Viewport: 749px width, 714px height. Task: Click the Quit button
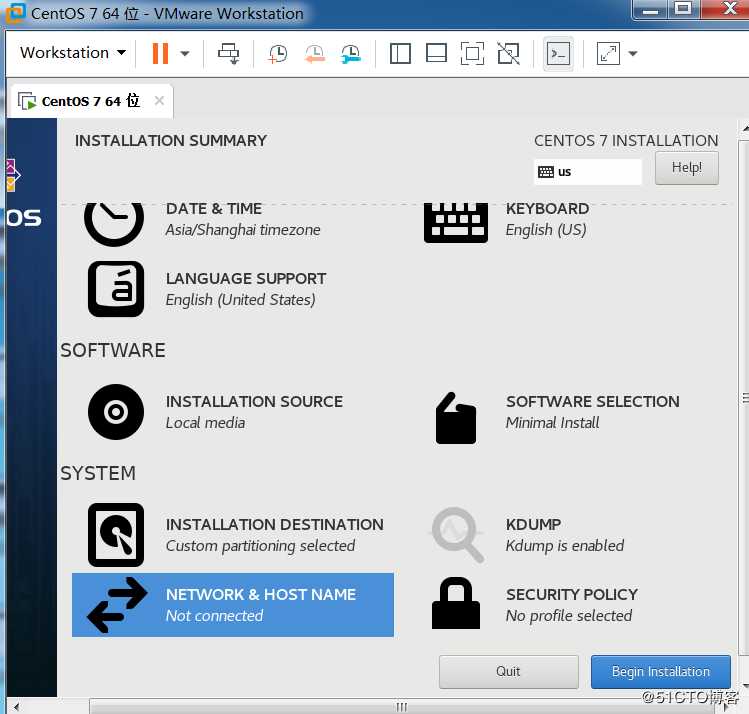pyautogui.click(x=508, y=671)
